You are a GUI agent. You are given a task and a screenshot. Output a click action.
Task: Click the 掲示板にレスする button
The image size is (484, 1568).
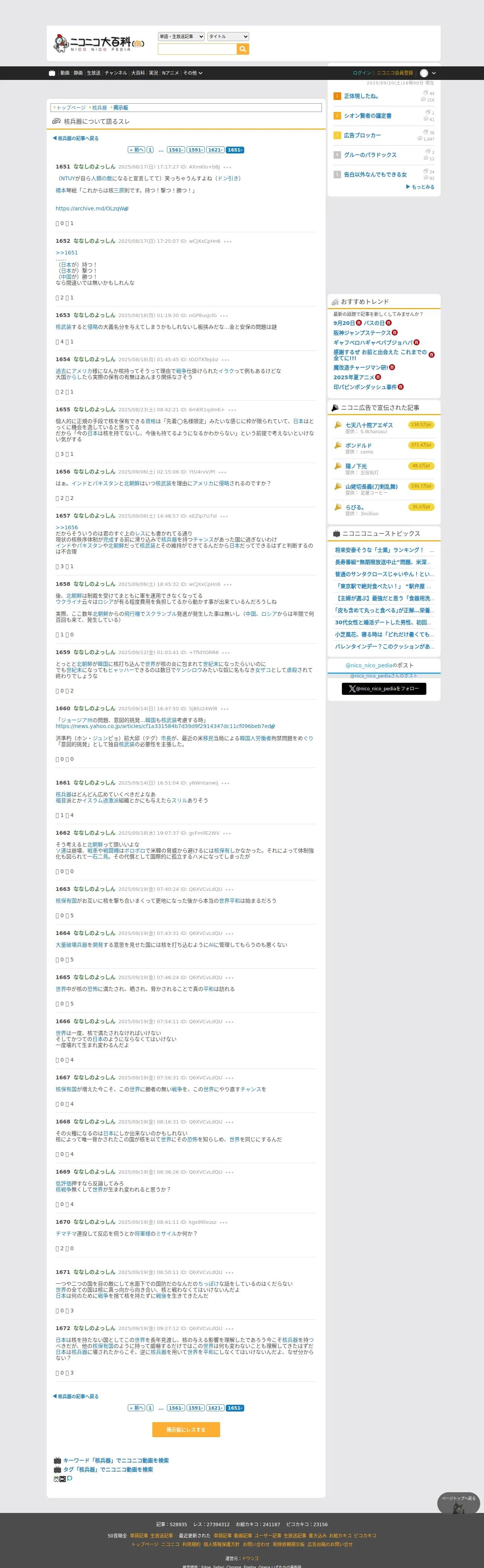pyautogui.click(x=186, y=1430)
